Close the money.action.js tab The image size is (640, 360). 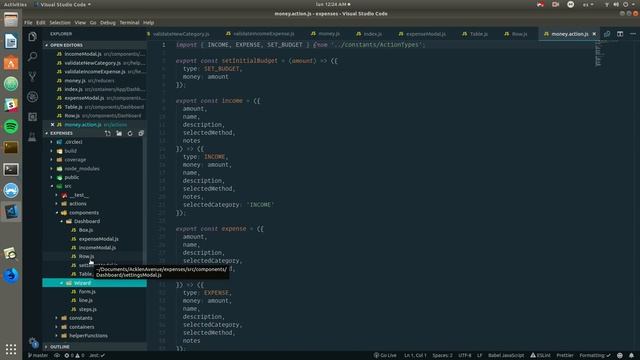coord(594,34)
